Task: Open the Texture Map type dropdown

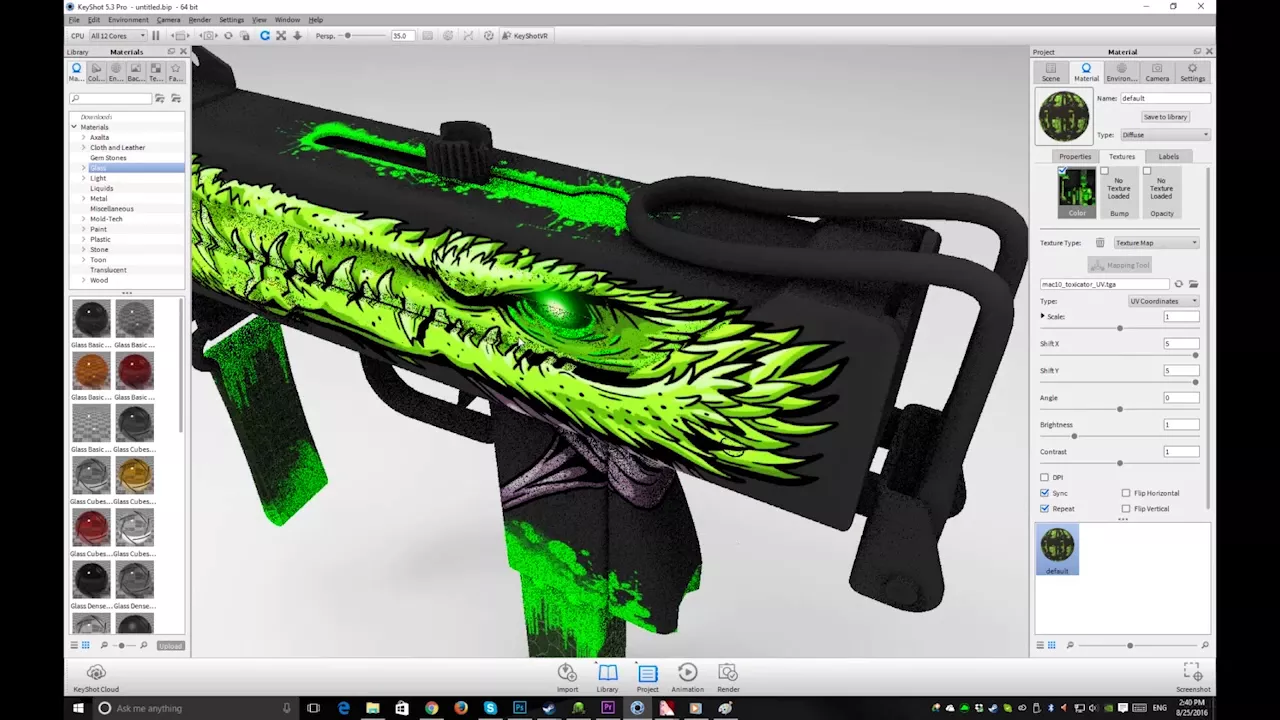Action: pyautogui.click(x=1156, y=243)
